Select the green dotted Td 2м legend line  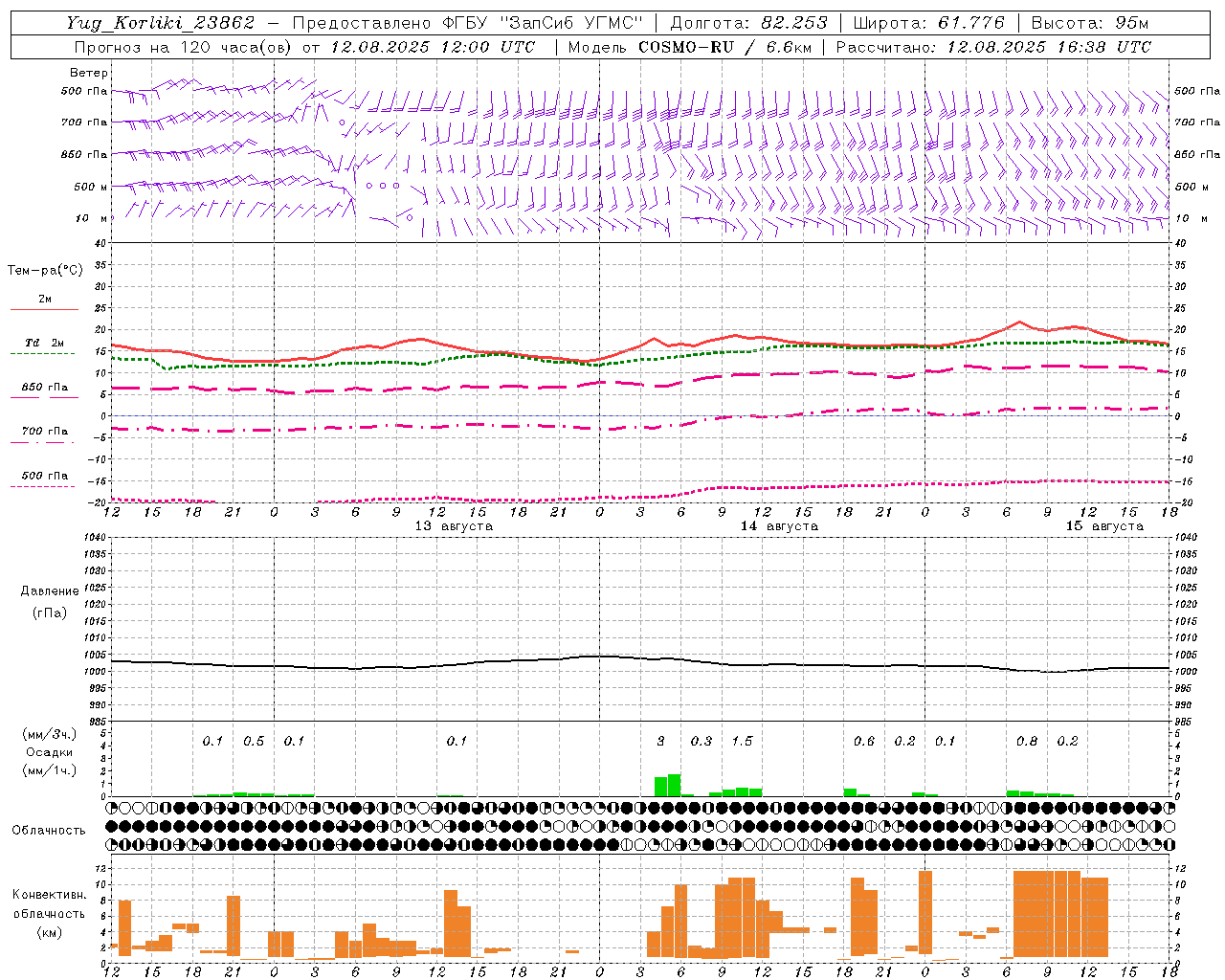[42, 353]
